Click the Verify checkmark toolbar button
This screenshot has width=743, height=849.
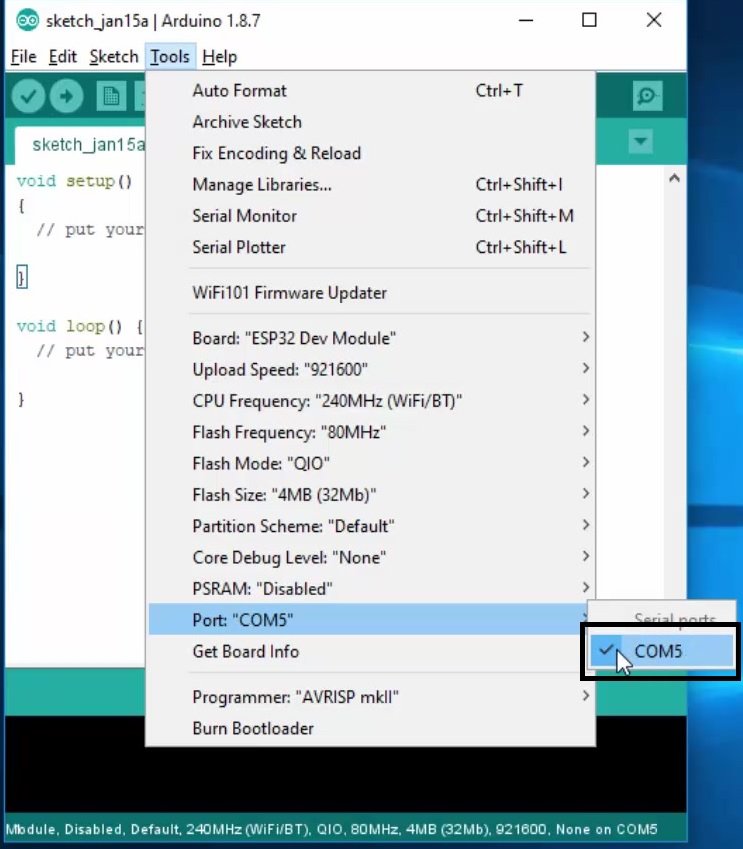pyautogui.click(x=28, y=96)
